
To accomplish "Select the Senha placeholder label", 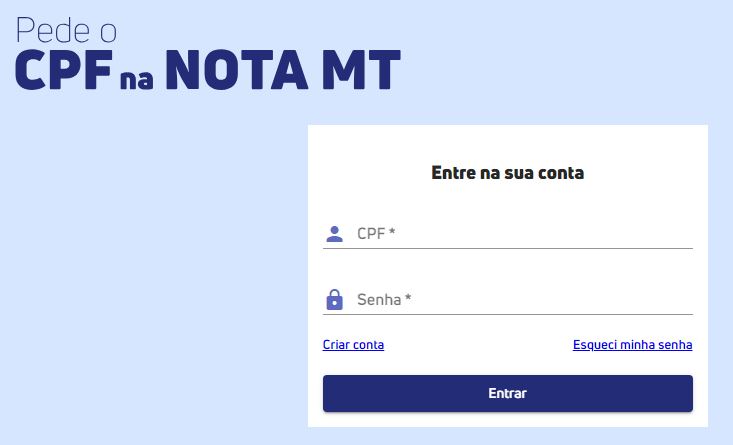I will pyautogui.click(x=379, y=299).
